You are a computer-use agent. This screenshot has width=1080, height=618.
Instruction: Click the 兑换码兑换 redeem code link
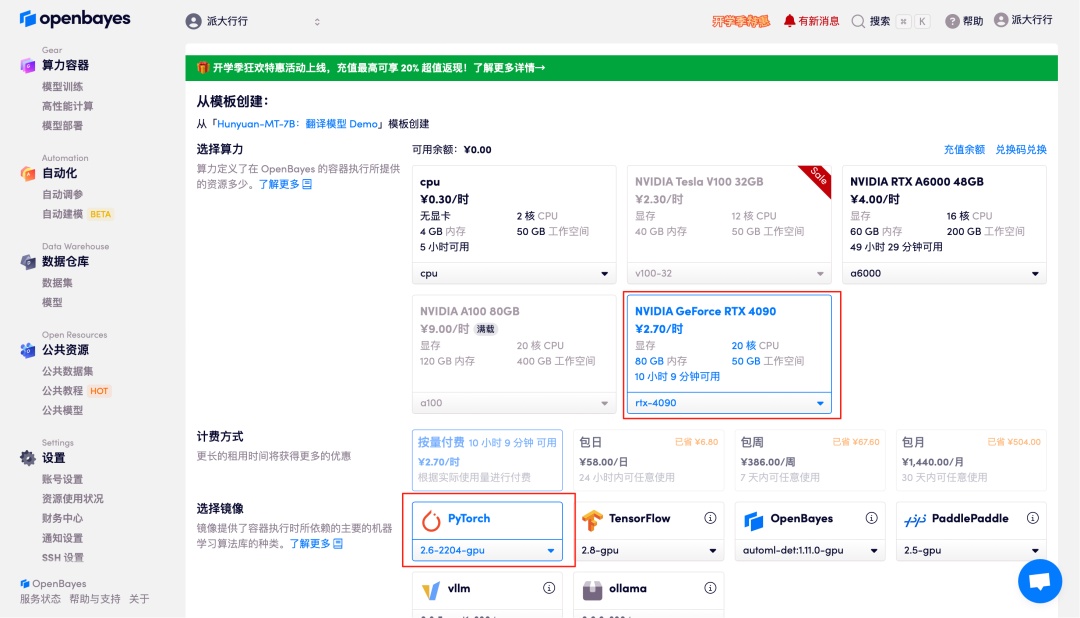pyautogui.click(x=1020, y=150)
